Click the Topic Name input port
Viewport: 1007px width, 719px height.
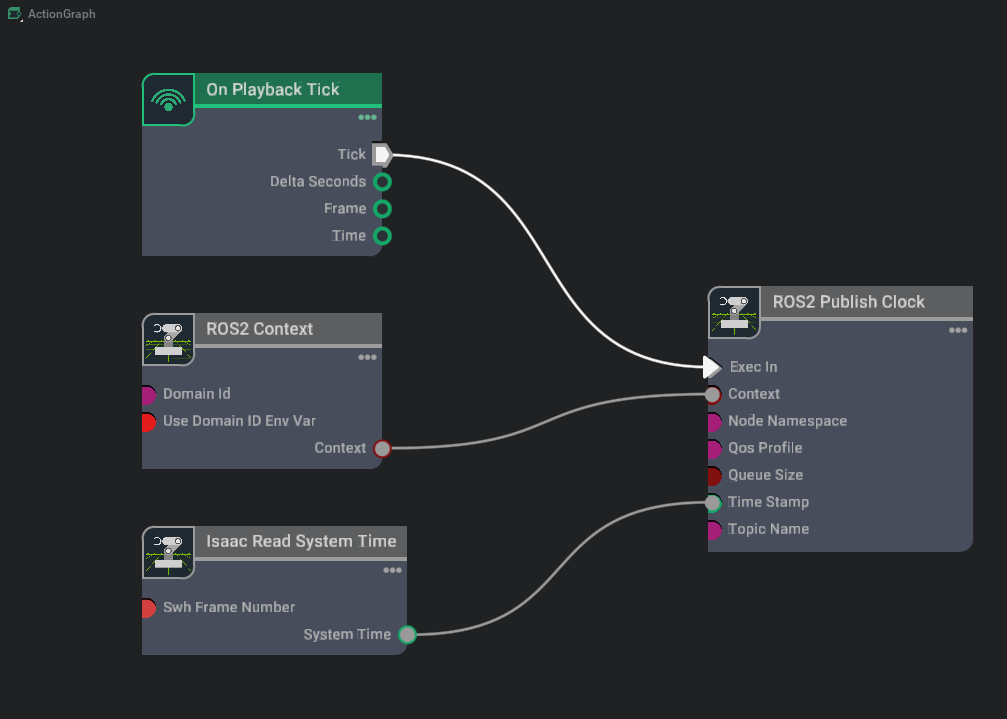(x=714, y=530)
